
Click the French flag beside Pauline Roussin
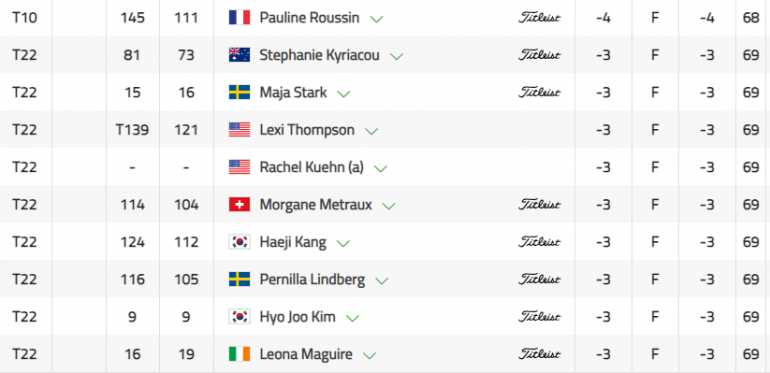pyautogui.click(x=239, y=18)
